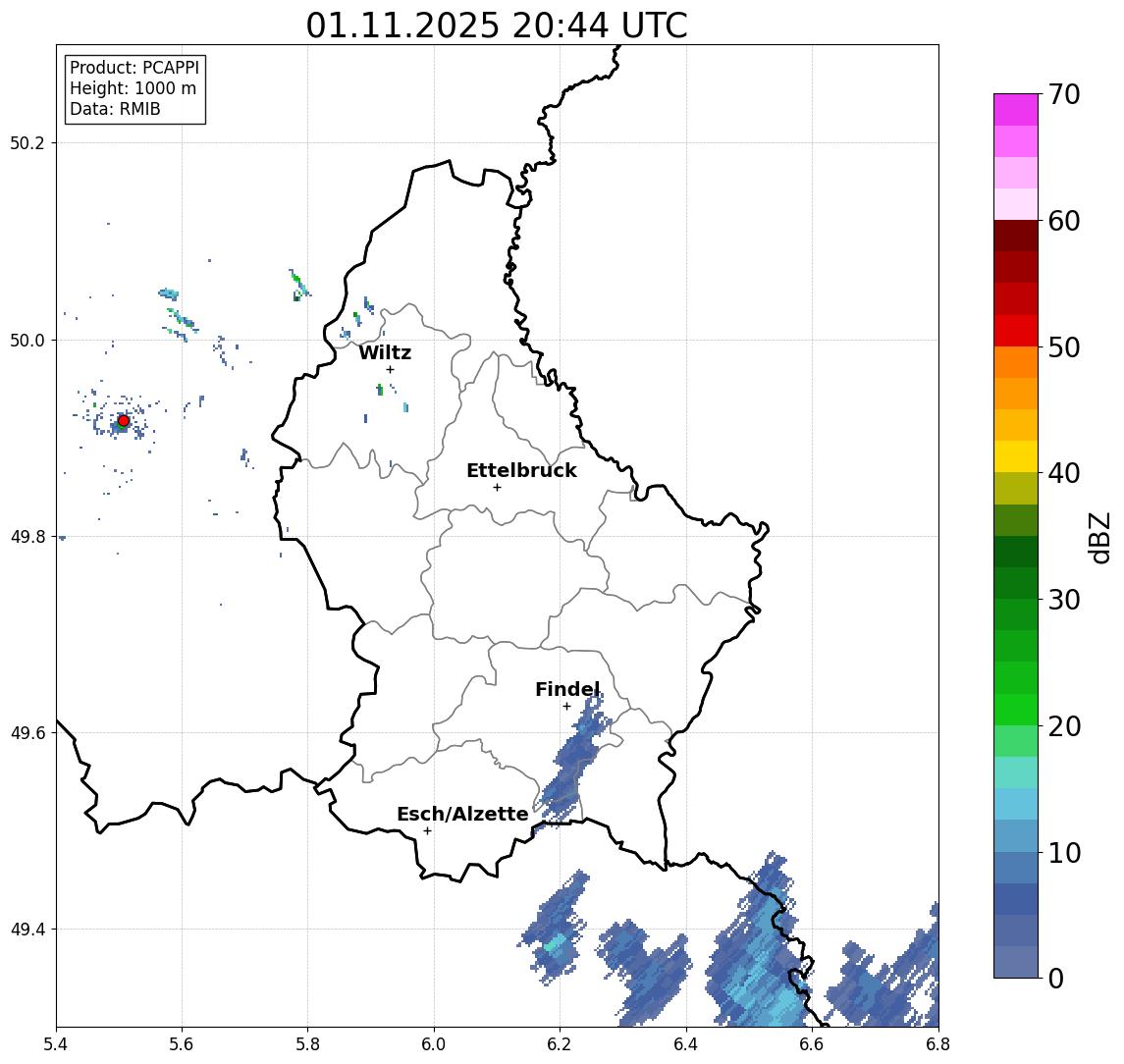Click the y-axis latitude label 50.2
The width and height of the screenshot is (1124, 1064).
pyautogui.click(x=27, y=142)
